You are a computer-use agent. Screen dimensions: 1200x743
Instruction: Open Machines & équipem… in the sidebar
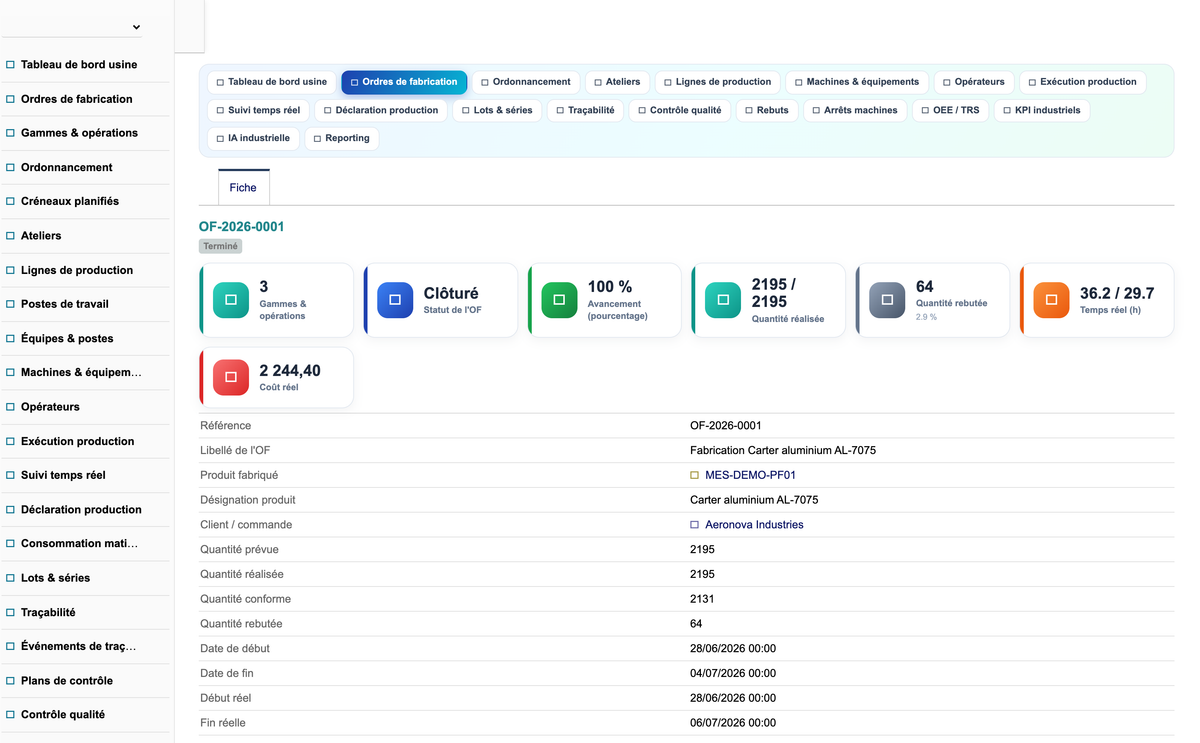click(81, 373)
